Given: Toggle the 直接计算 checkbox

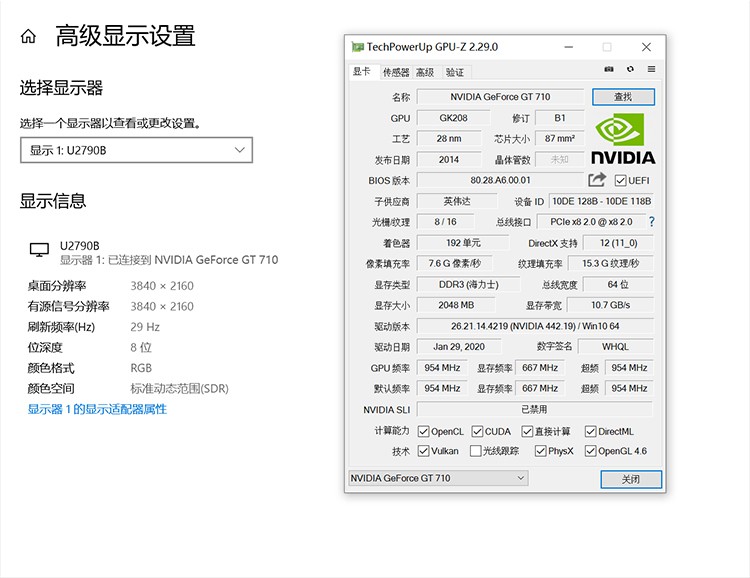Looking at the screenshot, I should point(527,432).
